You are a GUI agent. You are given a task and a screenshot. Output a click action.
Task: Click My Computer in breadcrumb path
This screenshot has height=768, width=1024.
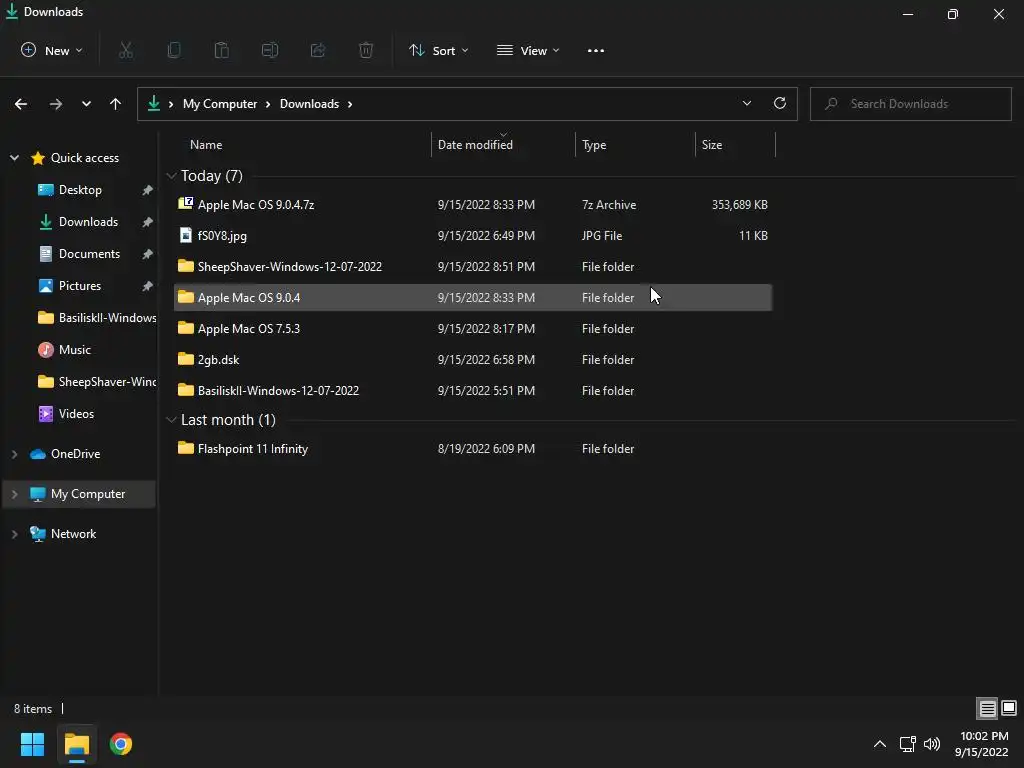(220, 104)
